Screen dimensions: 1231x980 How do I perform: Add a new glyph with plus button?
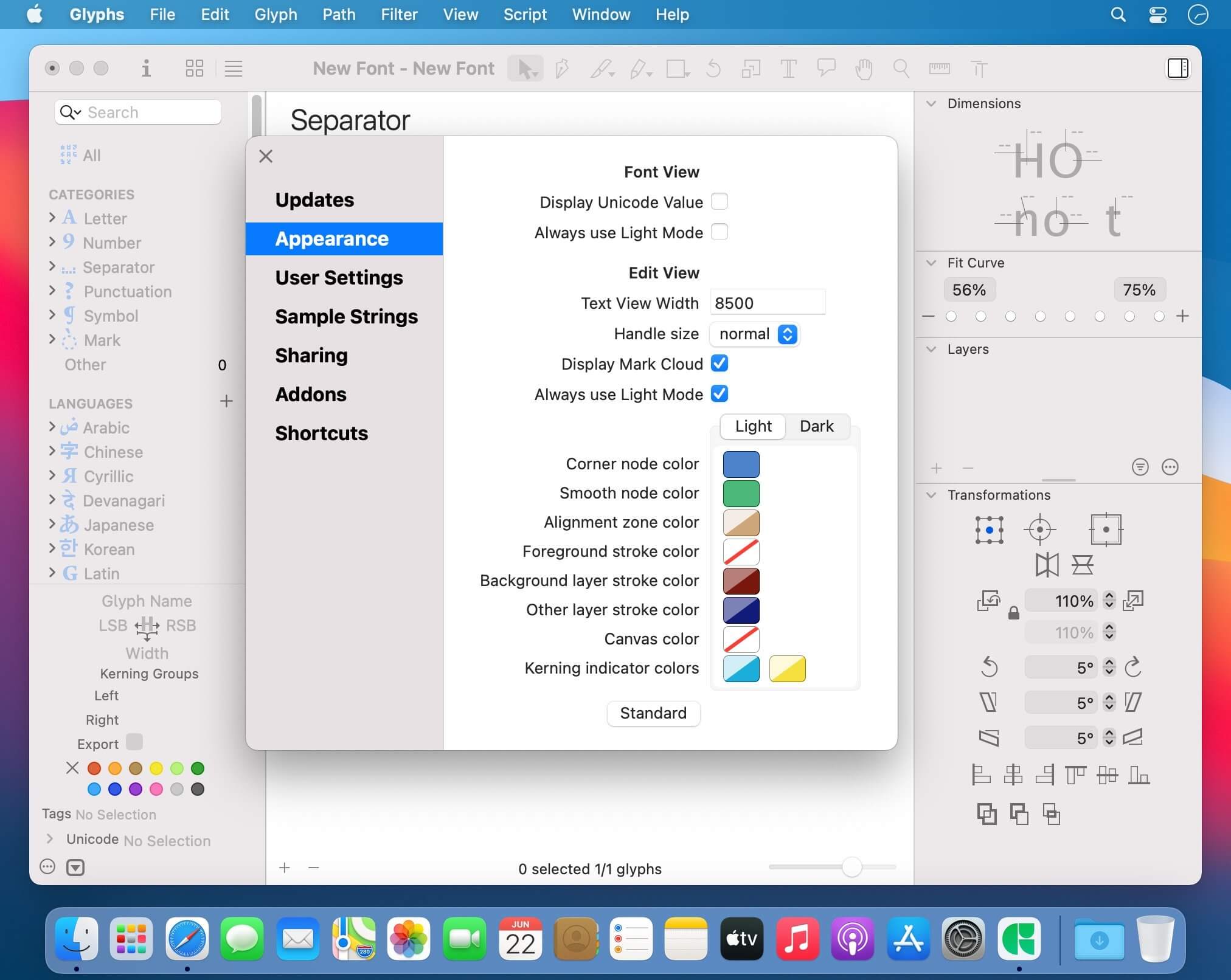285,868
